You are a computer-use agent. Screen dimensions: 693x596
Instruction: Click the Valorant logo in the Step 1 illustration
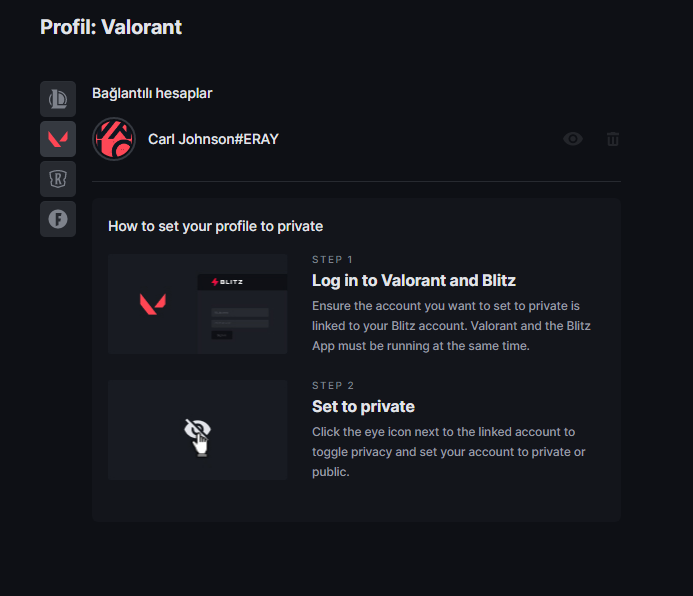[x=152, y=303]
